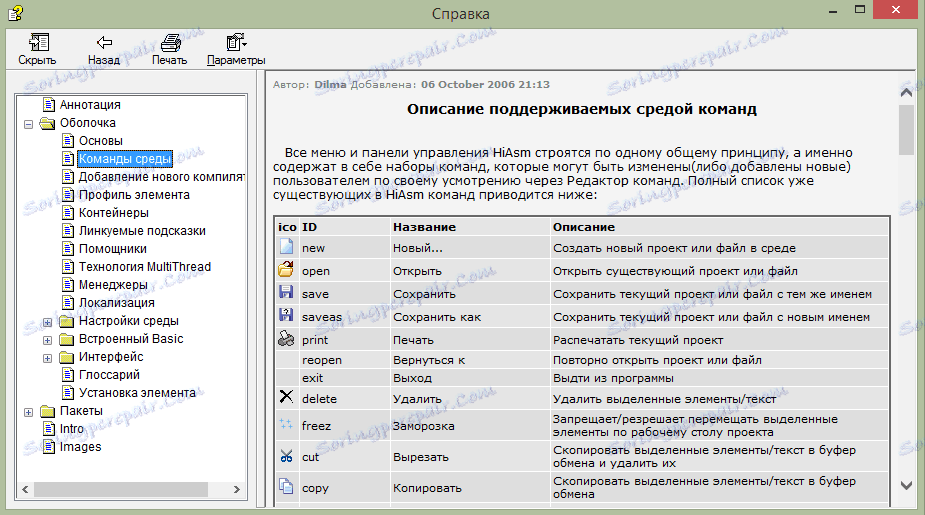The width and height of the screenshot is (925, 515).
Task: Click the Intro document icon
Action: pos(50,429)
